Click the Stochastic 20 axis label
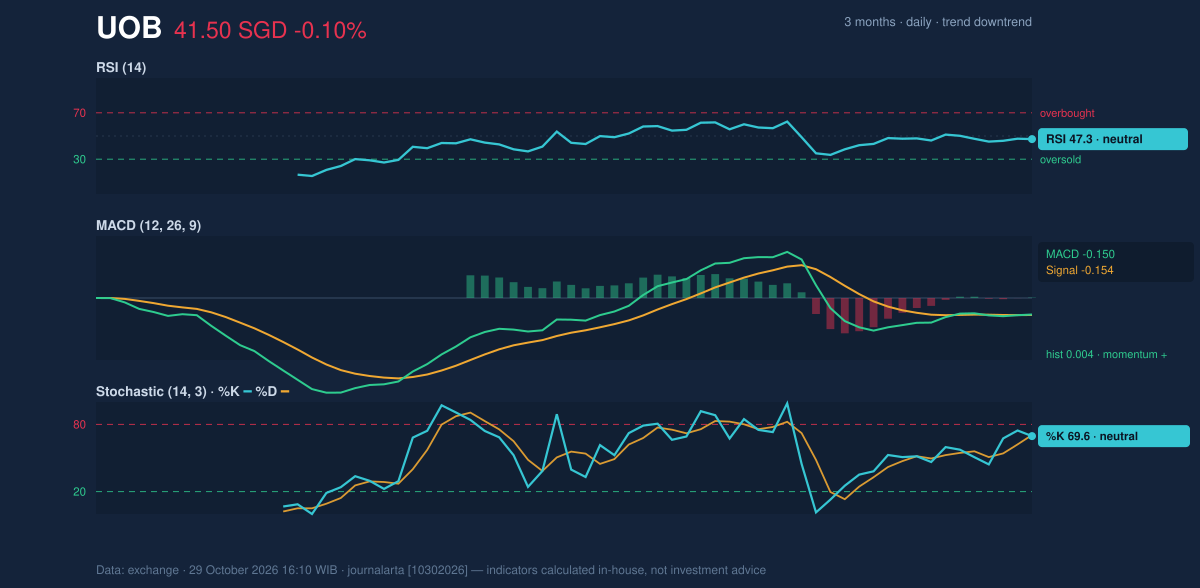This screenshot has height=588, width=1200. (x=79, y=491)
